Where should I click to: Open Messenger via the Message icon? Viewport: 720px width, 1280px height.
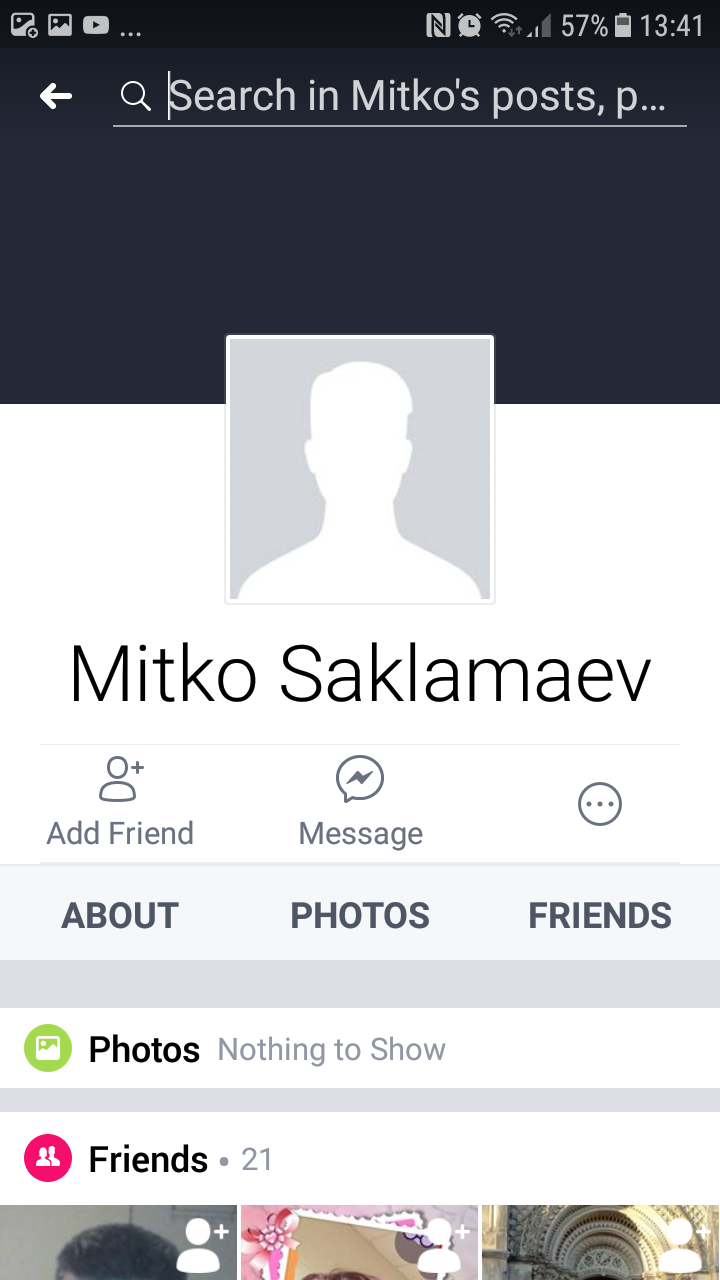[360, 779]
